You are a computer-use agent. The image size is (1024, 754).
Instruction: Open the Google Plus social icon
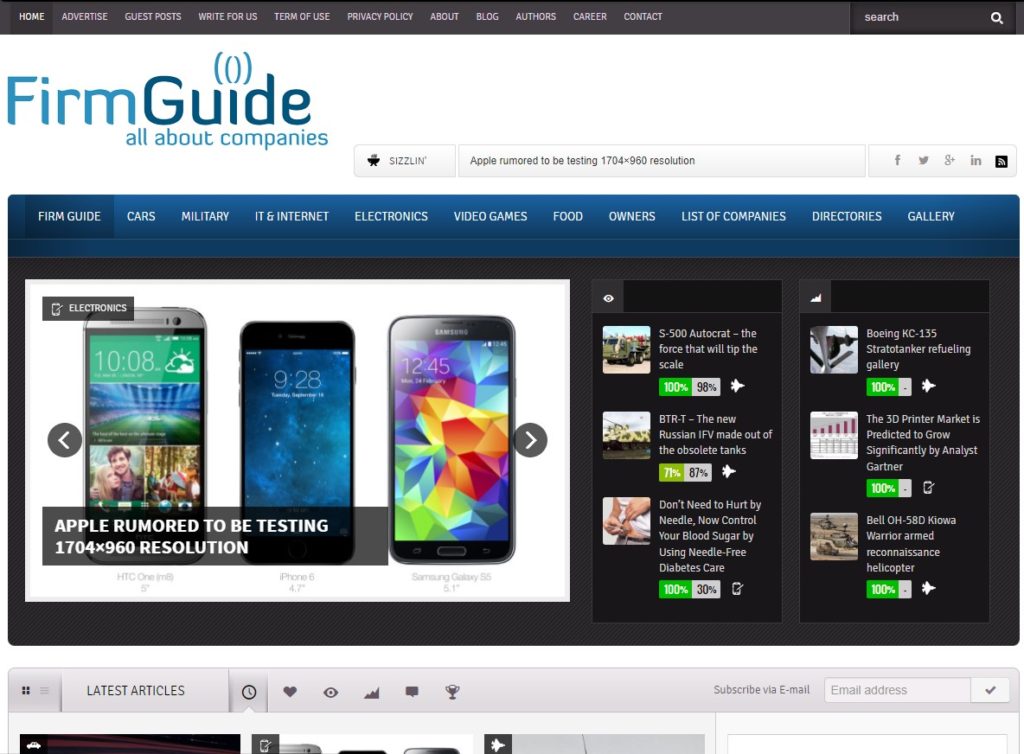(x=950, y=160)
